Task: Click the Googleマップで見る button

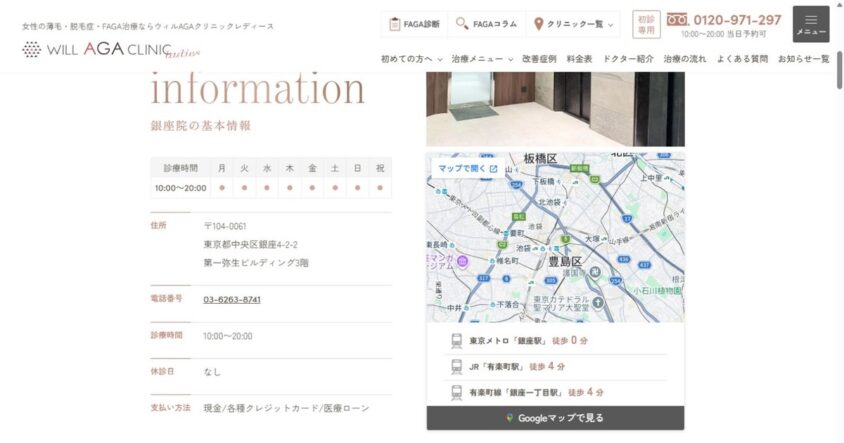Action: (x=555, y=418)
